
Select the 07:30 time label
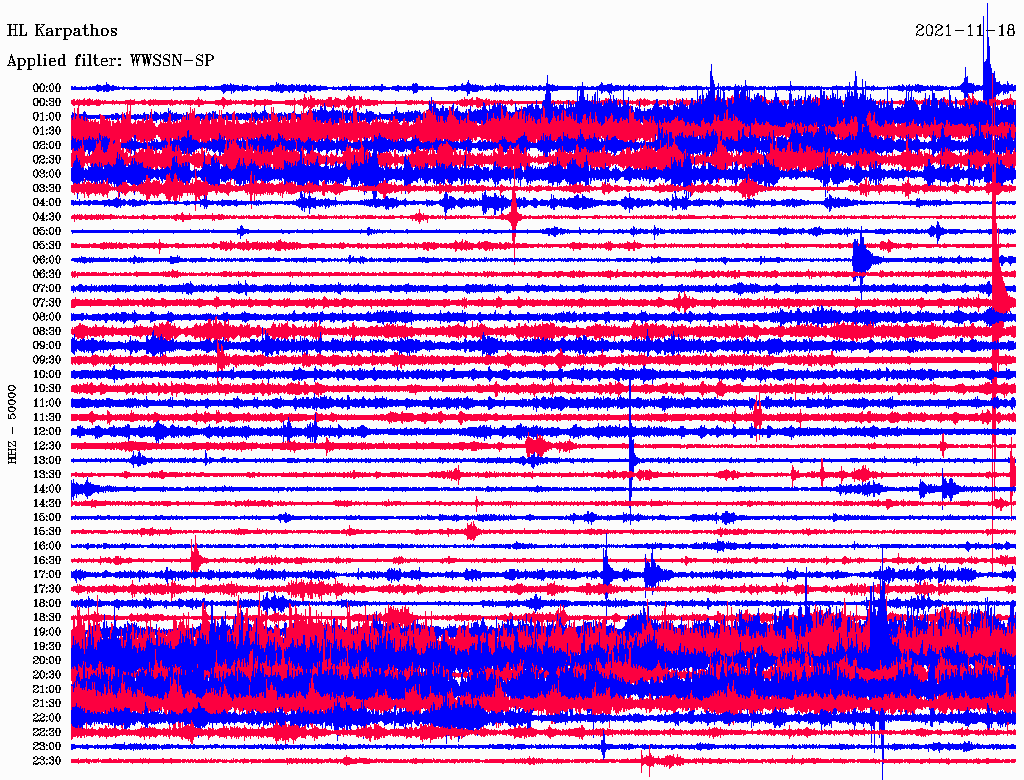pyautogui.click(x=47, y=303)
